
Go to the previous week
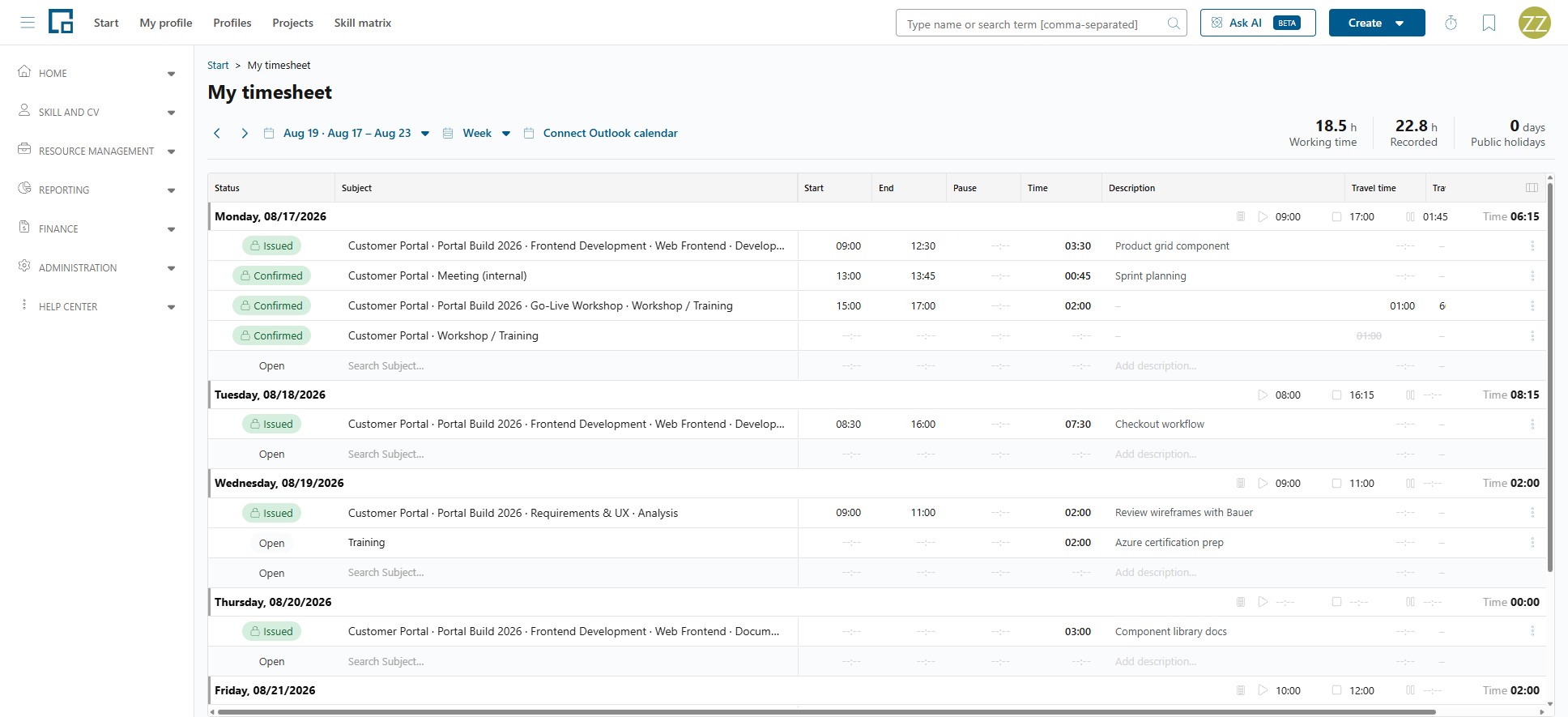(217, 133)
